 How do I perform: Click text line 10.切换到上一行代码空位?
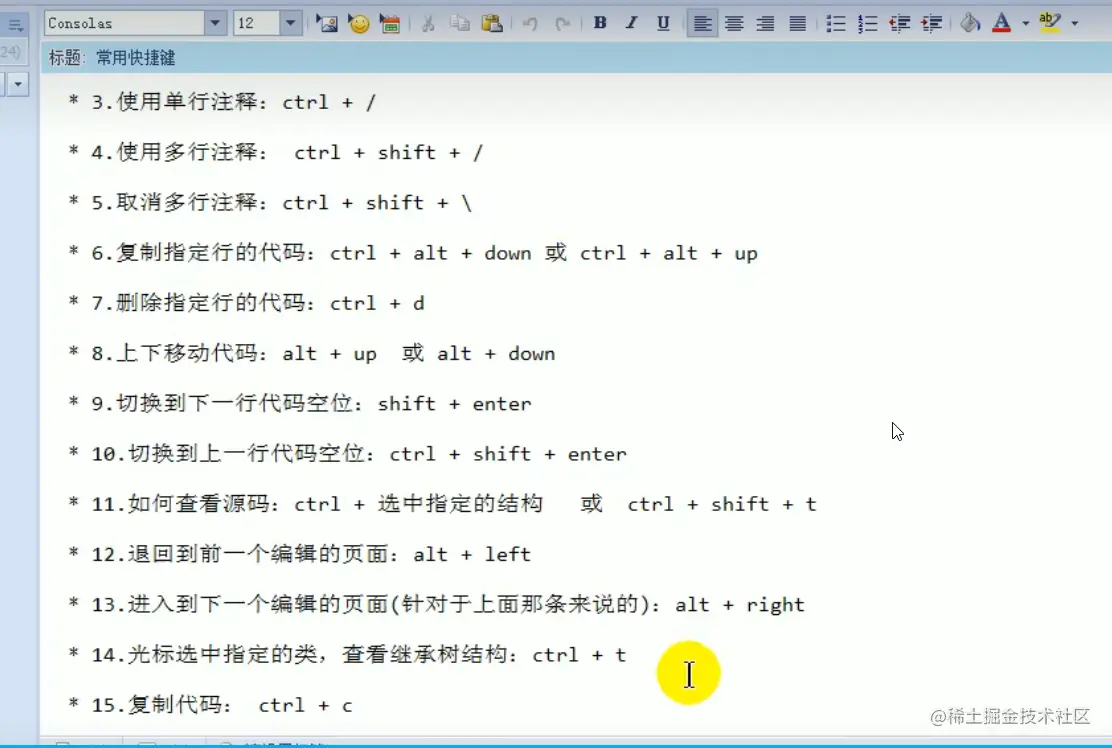347,454
